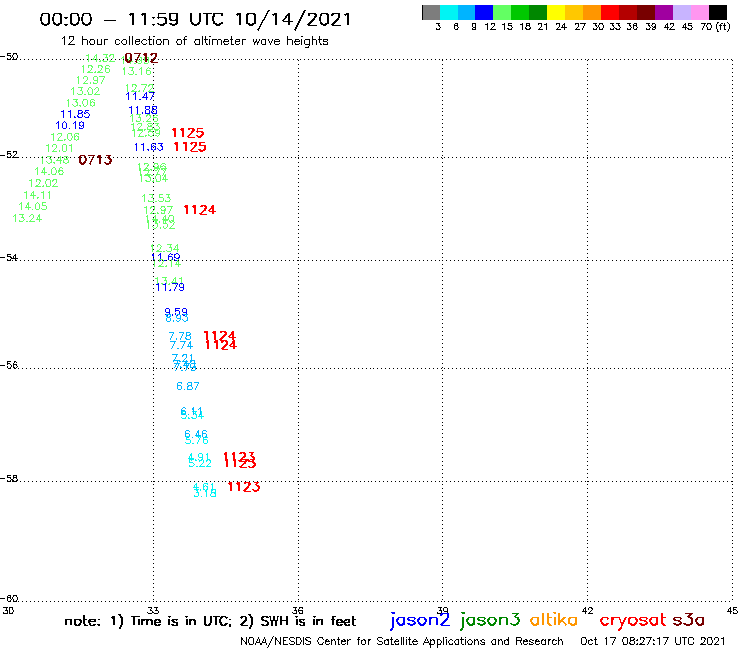Click the 14.32 wave height value
Image resolution: width=740 pixels, height=650 pixels.
pos(100,58)
